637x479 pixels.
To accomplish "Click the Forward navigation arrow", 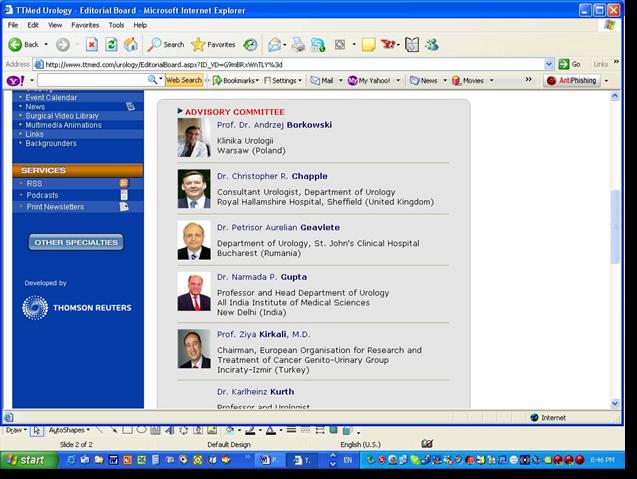I will click(x=63, y=45).
